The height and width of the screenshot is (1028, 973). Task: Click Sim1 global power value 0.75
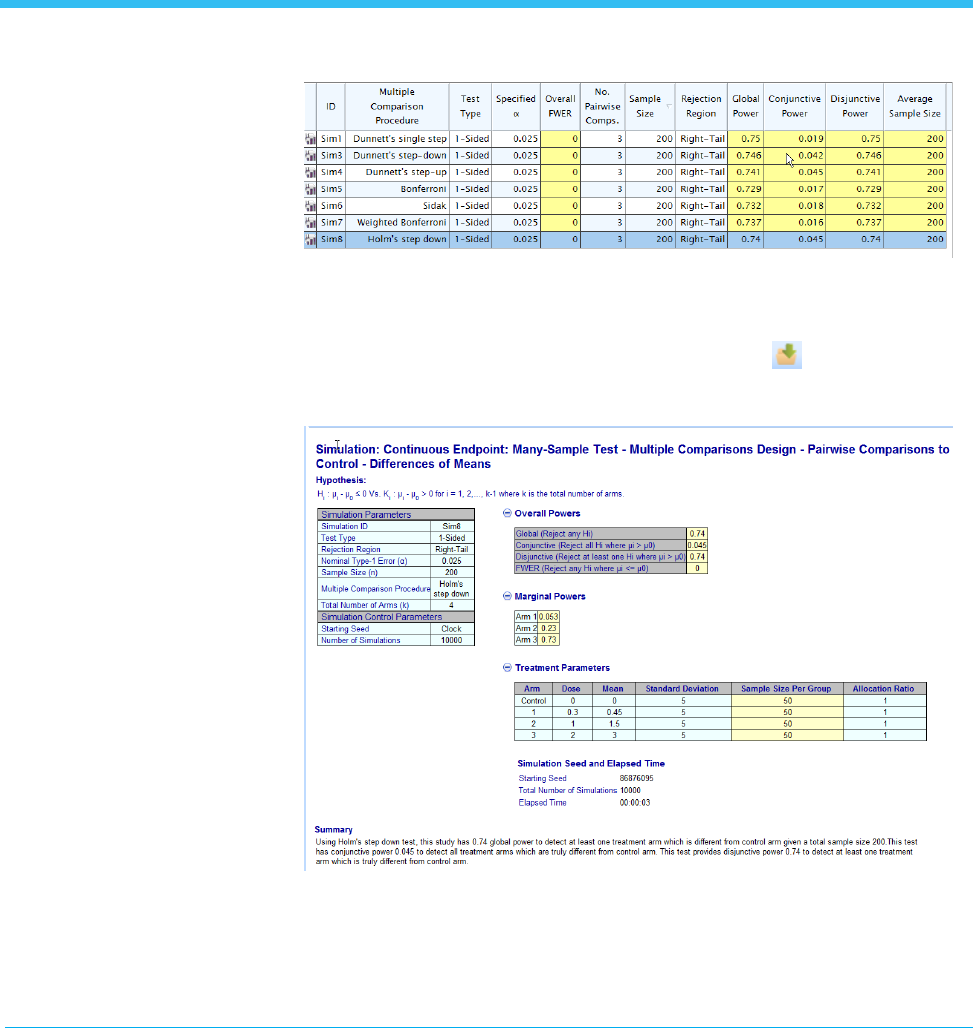click(x=745, y=139)
